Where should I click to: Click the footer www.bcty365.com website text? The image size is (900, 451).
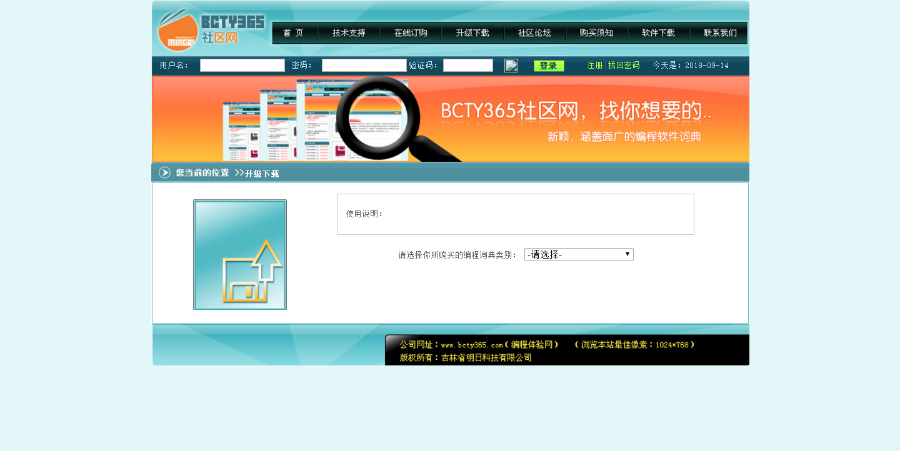tap(472, 345)
